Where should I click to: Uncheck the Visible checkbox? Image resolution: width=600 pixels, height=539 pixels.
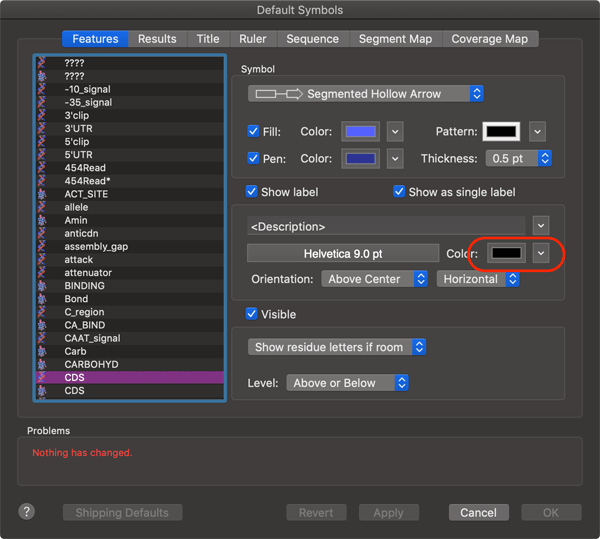click(x=251, y=314)
